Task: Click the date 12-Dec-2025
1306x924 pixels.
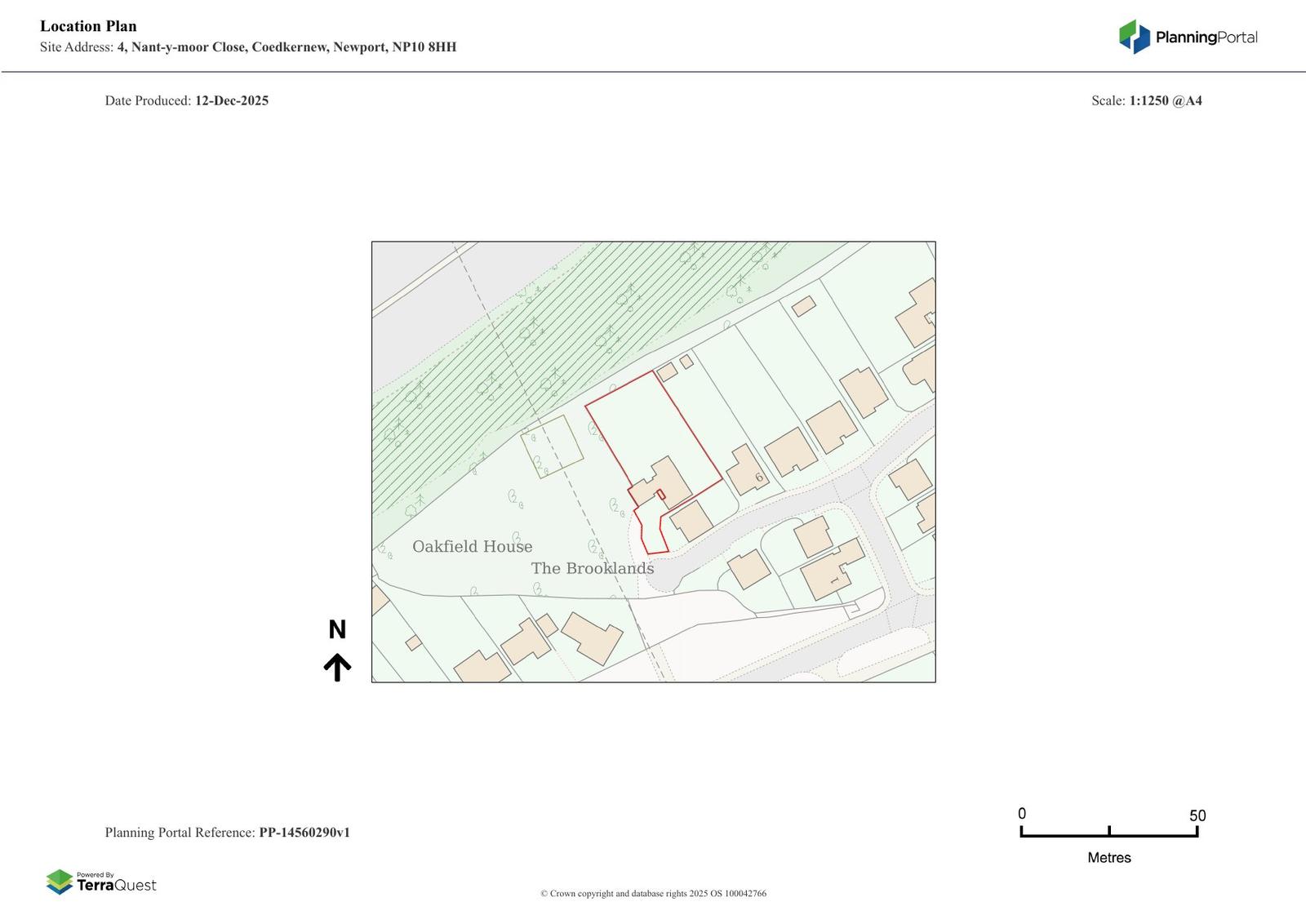Action: 232,101
